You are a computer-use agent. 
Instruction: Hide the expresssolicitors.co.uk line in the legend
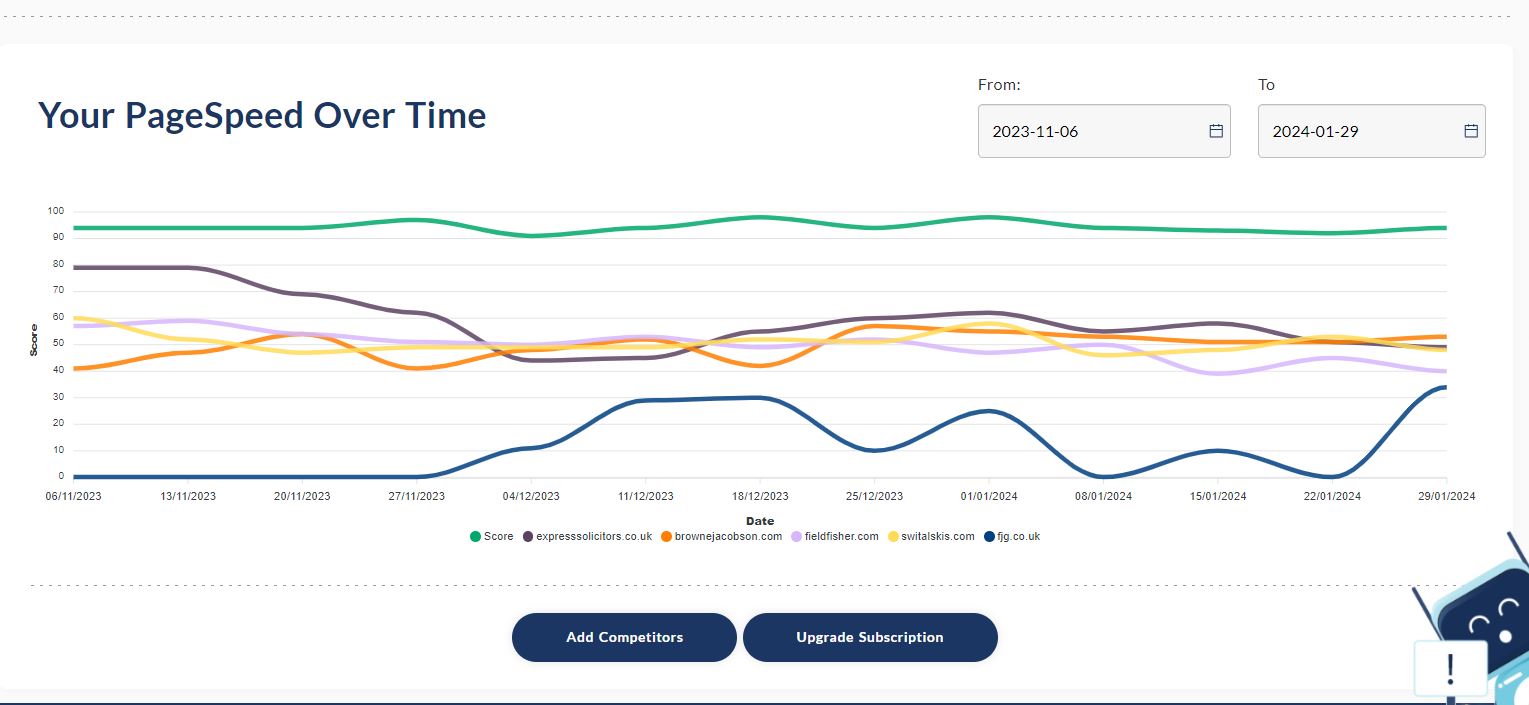(586, 537)
